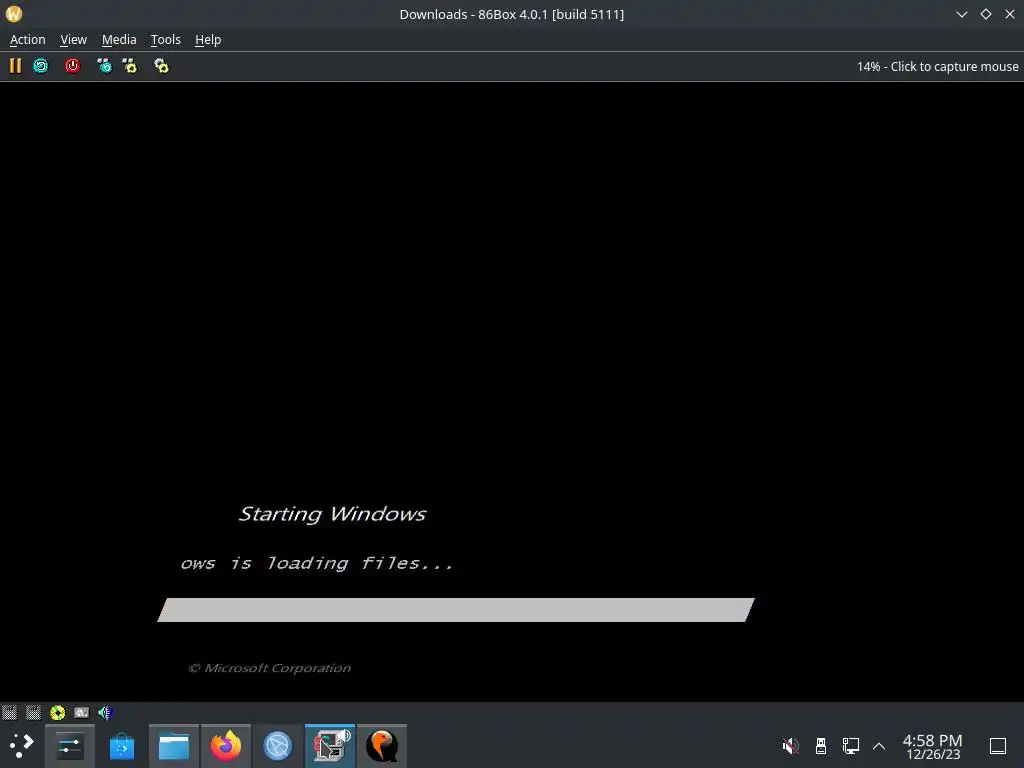This screenshot has width=1024, height=768.
Task: Show the desktop via the corner button
Action: point(998,746)
